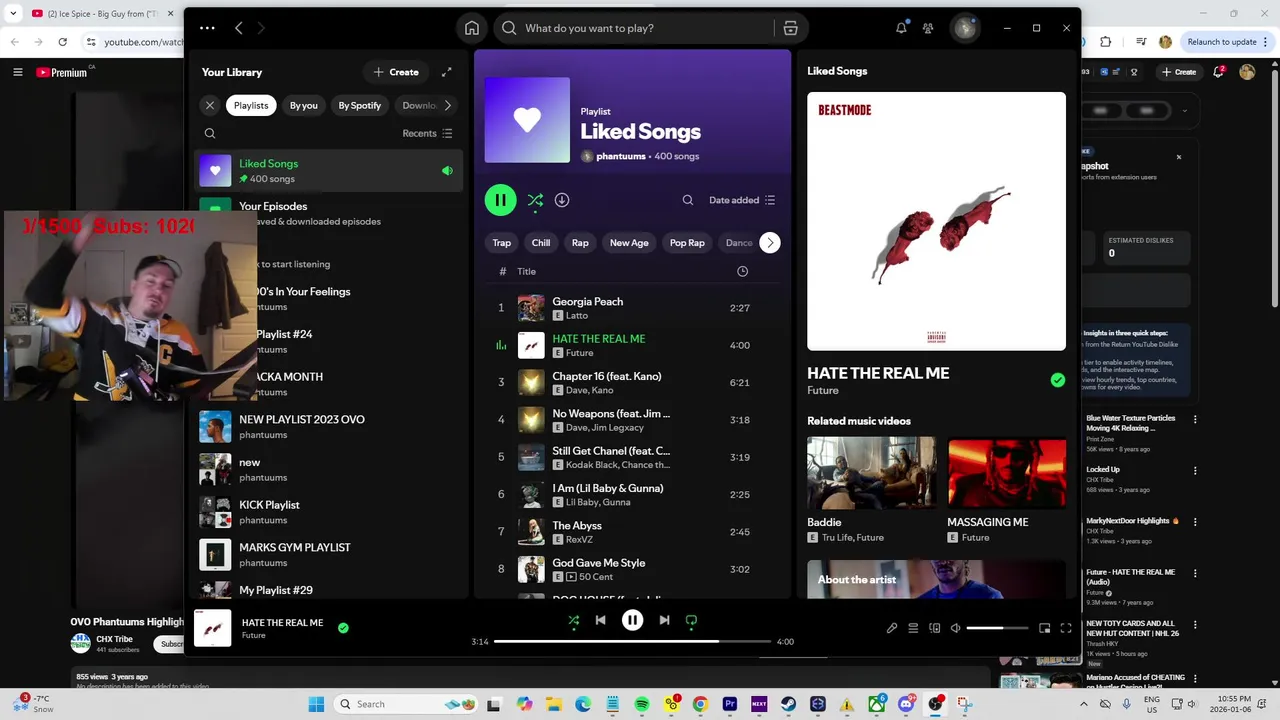Viewport: 1280px width, 720px height.
Task: Mute Spotify volume speaker icon
Action: 955,628
